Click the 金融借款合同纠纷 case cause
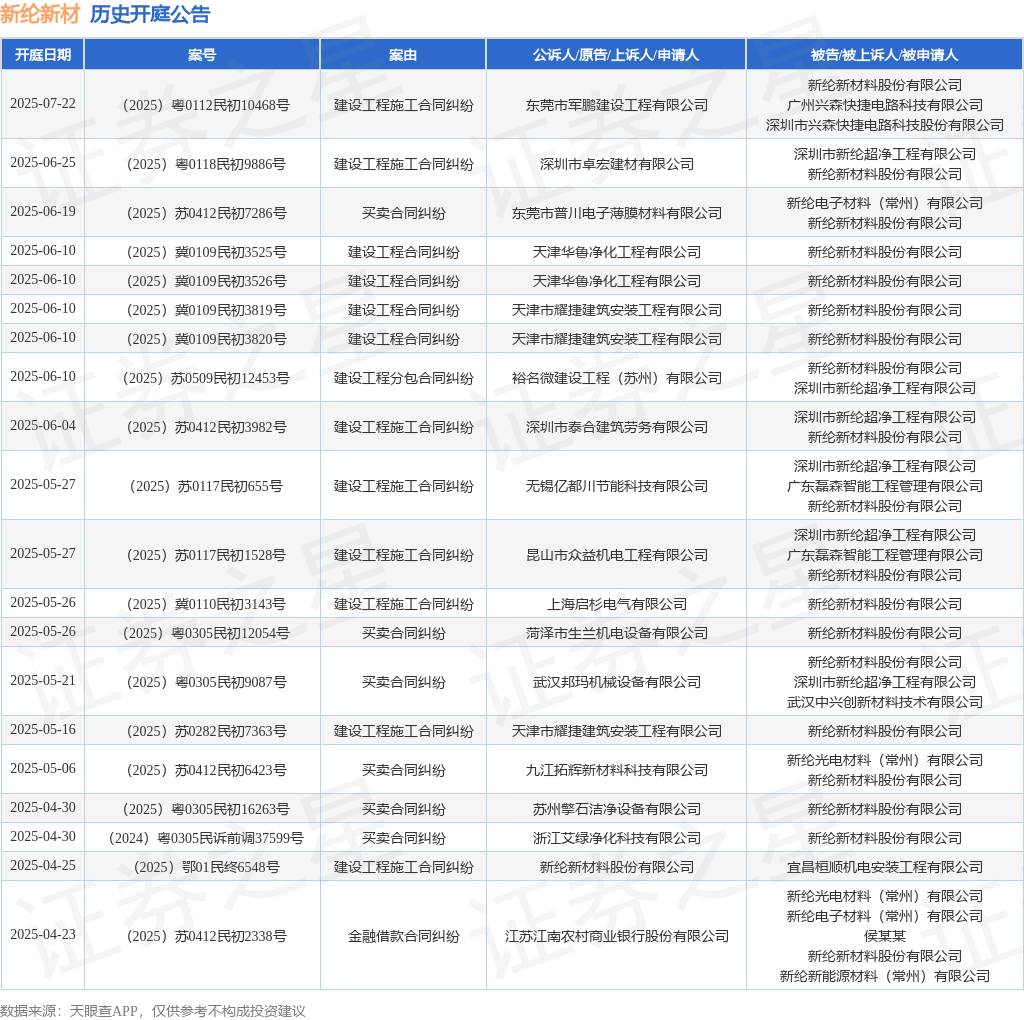 [404, 936]
